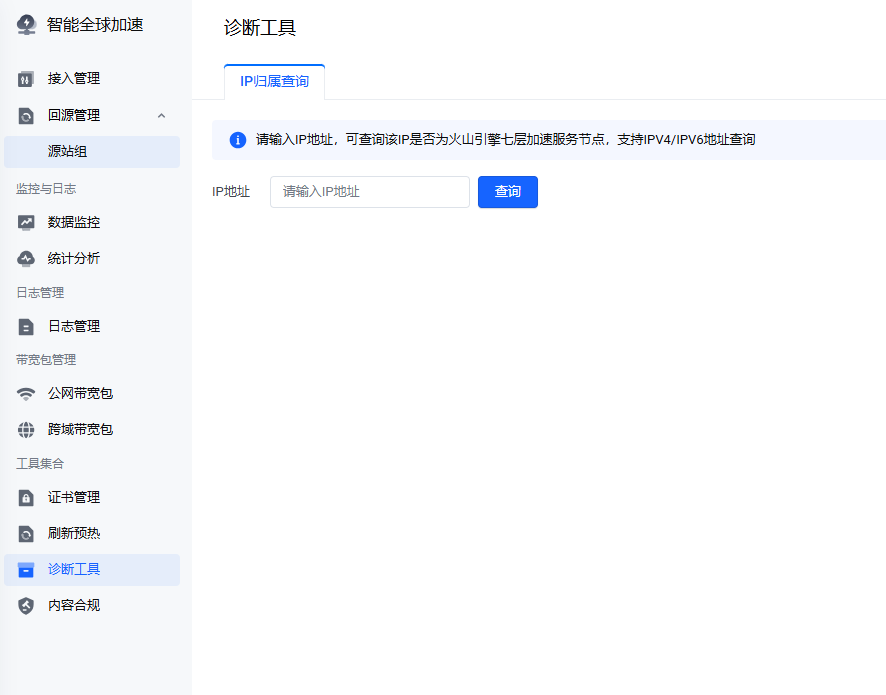Viewport: 886px width, 695px height.
Task: Click the 跨域带宽包 globe icon
Action: coord(27,430)
